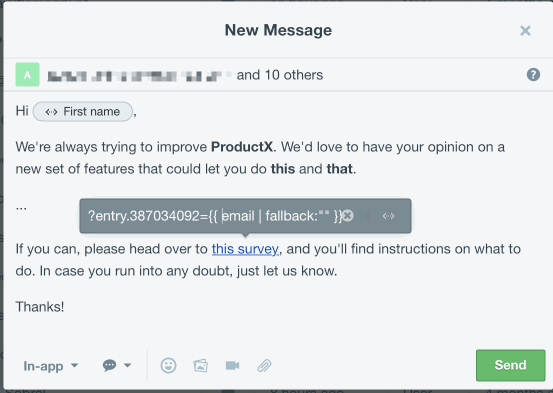Insert an image using the picture icon
Viewport: 553px width, 393px height.
200,366
